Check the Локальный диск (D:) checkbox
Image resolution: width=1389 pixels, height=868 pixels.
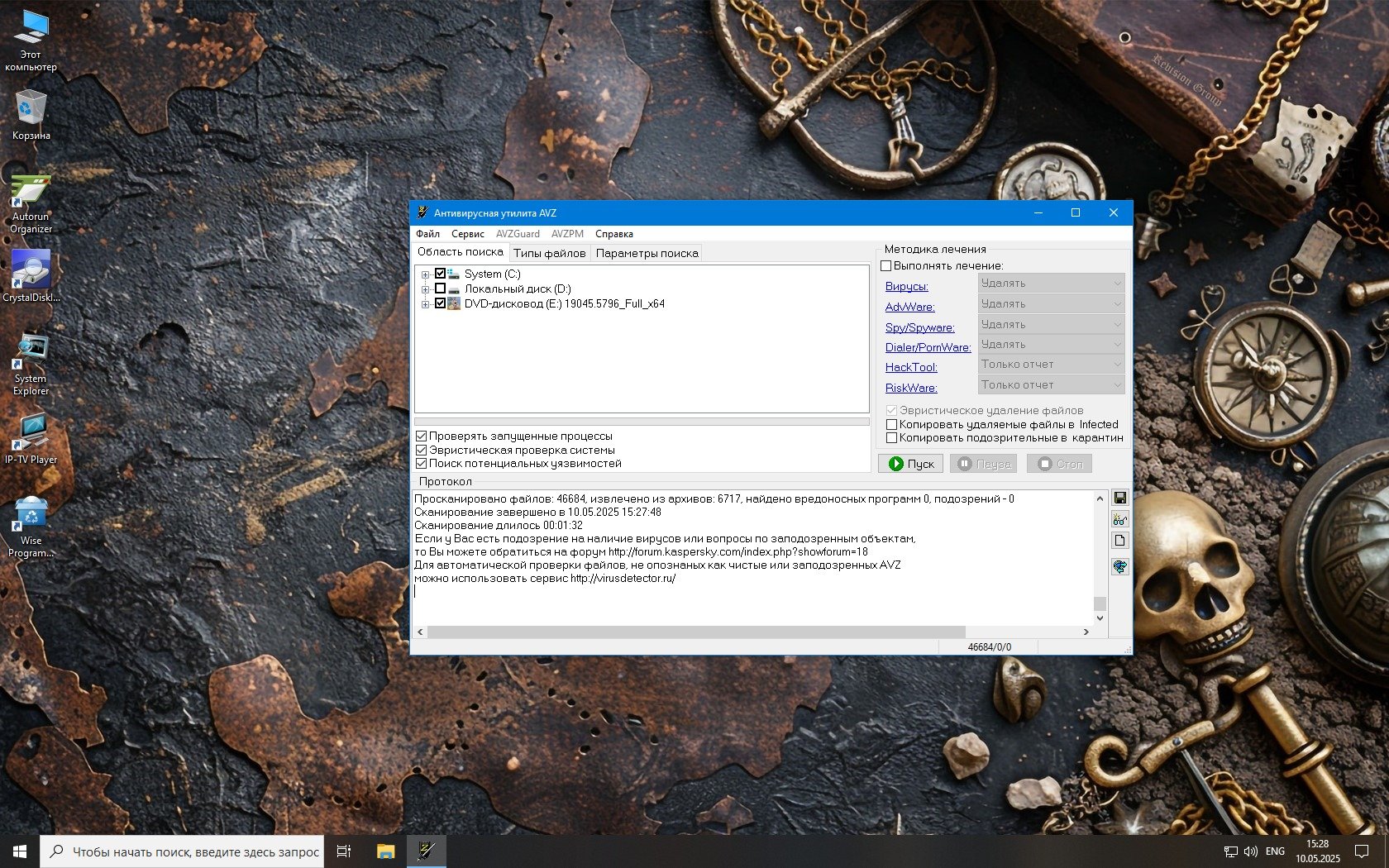pos(441,289)
